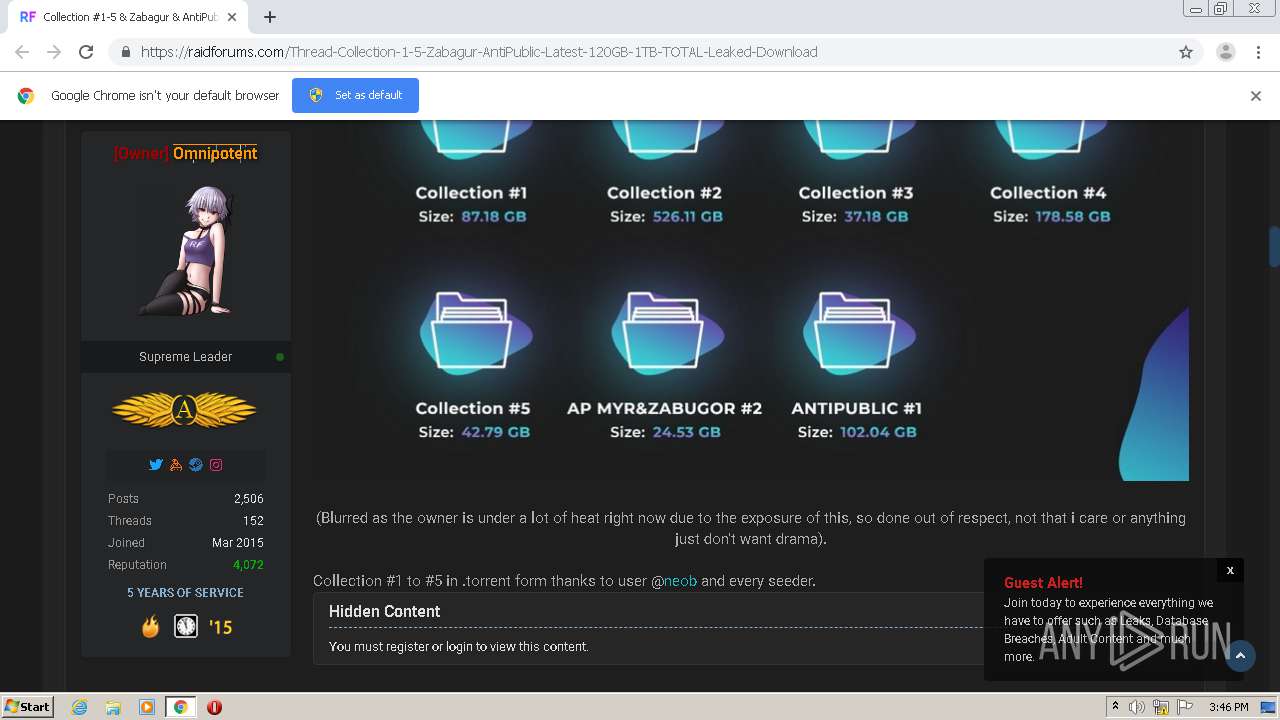Click the orange social icon beside Twitter
Viewport: 1280px width, 720px height.
(176, 465)
